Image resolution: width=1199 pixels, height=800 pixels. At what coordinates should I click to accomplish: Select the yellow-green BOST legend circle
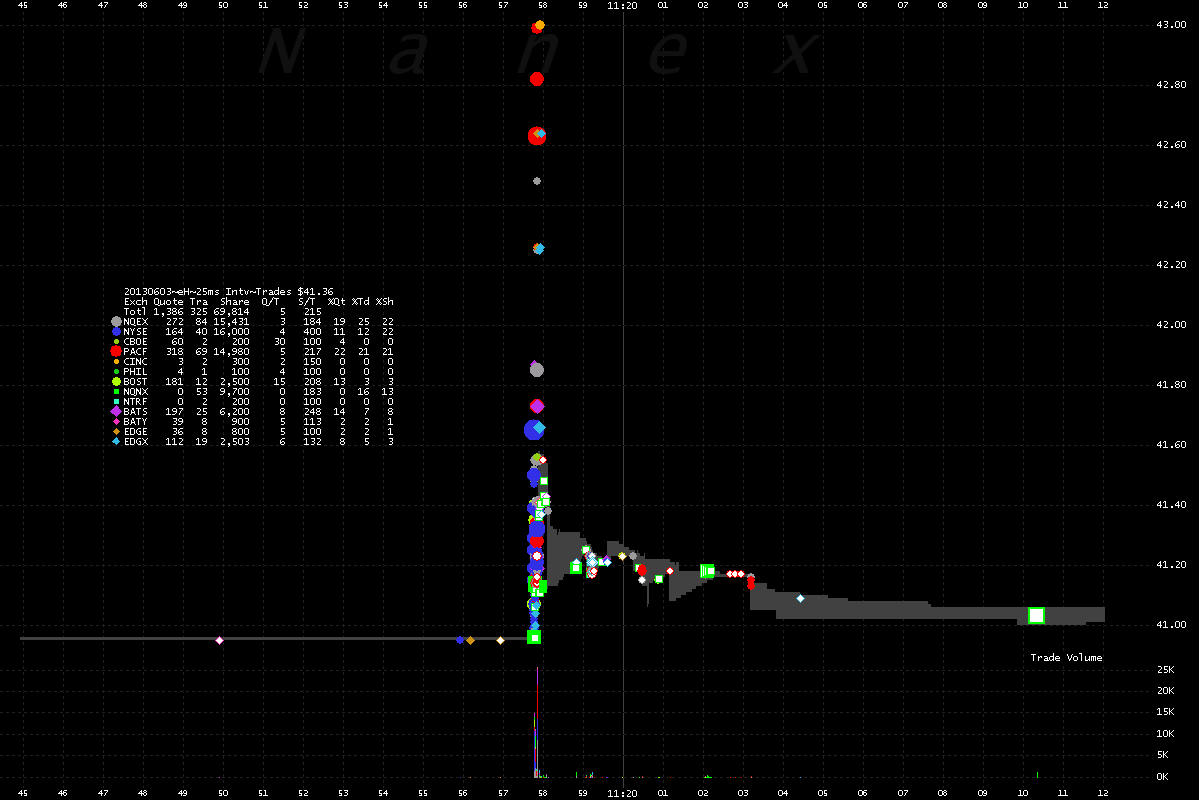point(116,382)
